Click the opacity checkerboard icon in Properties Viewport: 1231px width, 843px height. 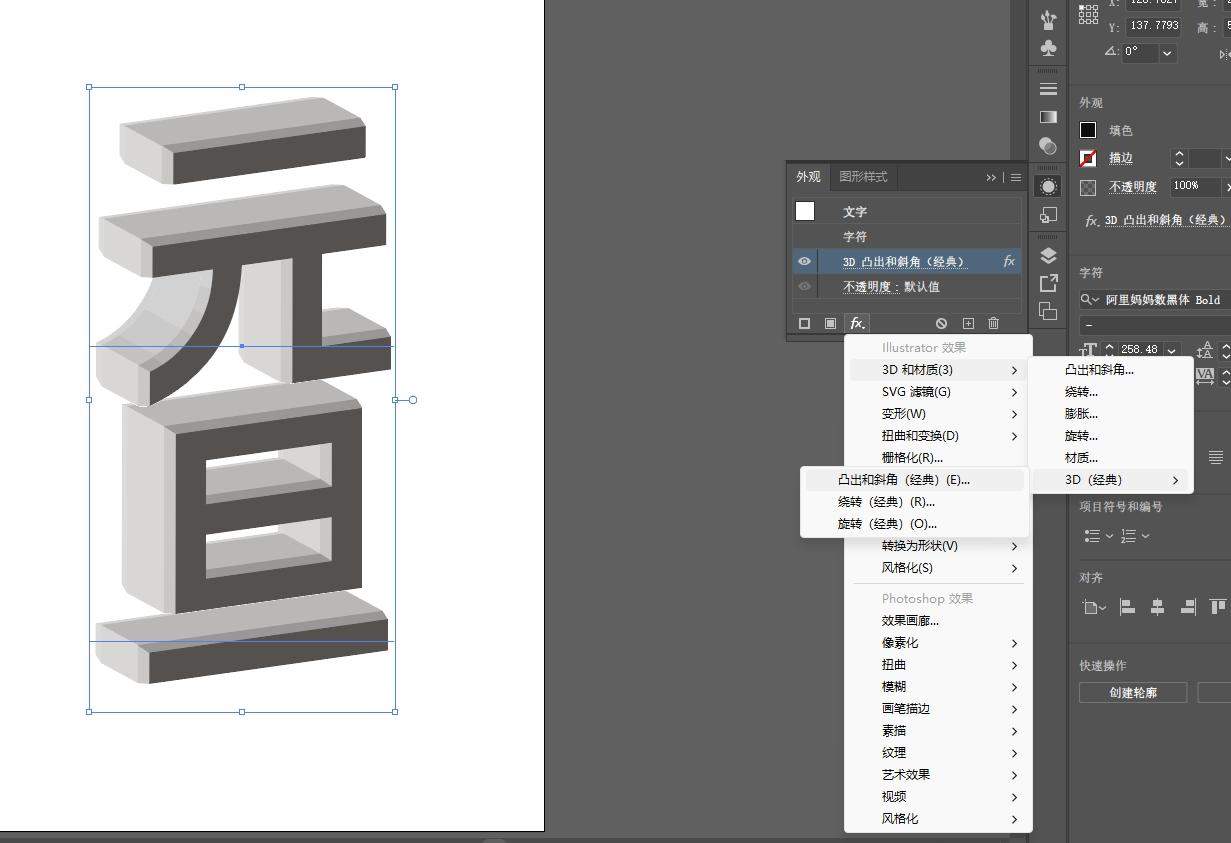click(x=1088, y=187)
